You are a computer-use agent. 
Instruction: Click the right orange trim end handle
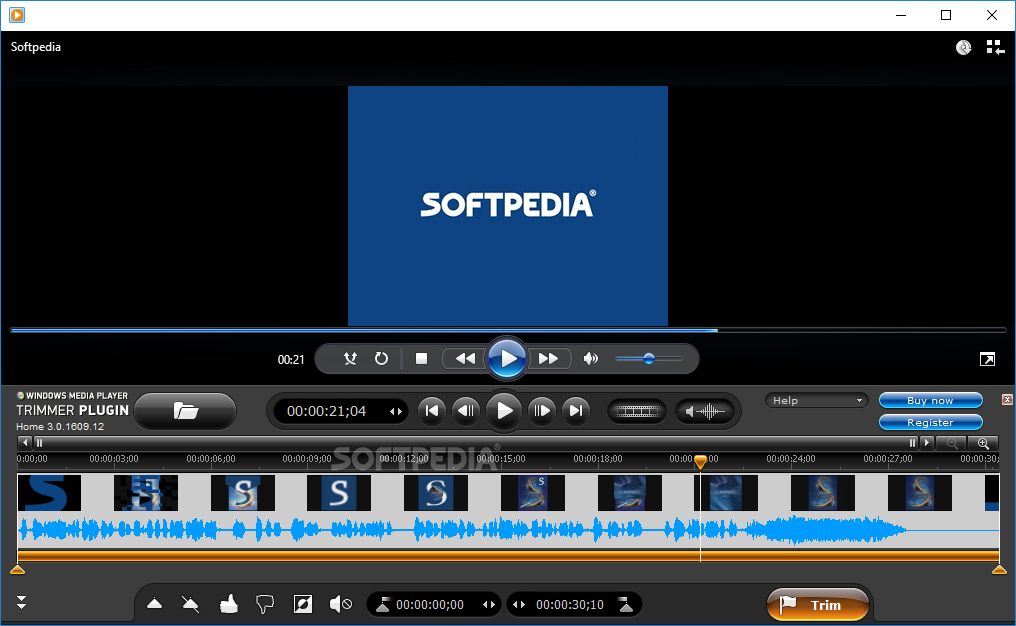coord(999,570)
